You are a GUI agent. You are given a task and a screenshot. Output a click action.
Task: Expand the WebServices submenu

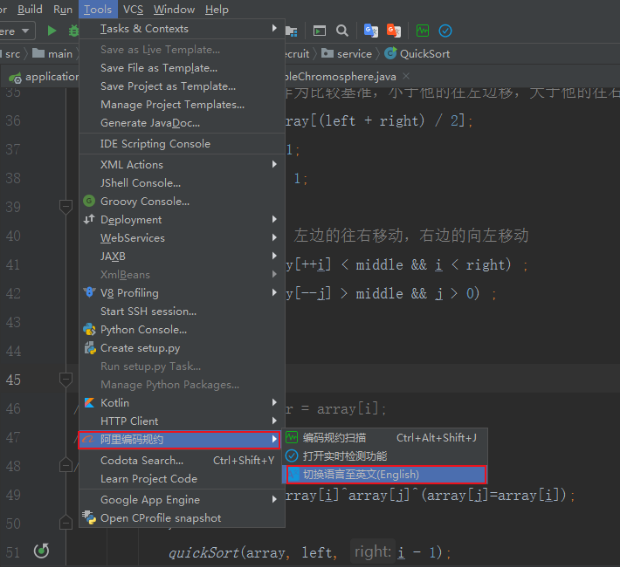pyautogui.click(x=182, y=238)
